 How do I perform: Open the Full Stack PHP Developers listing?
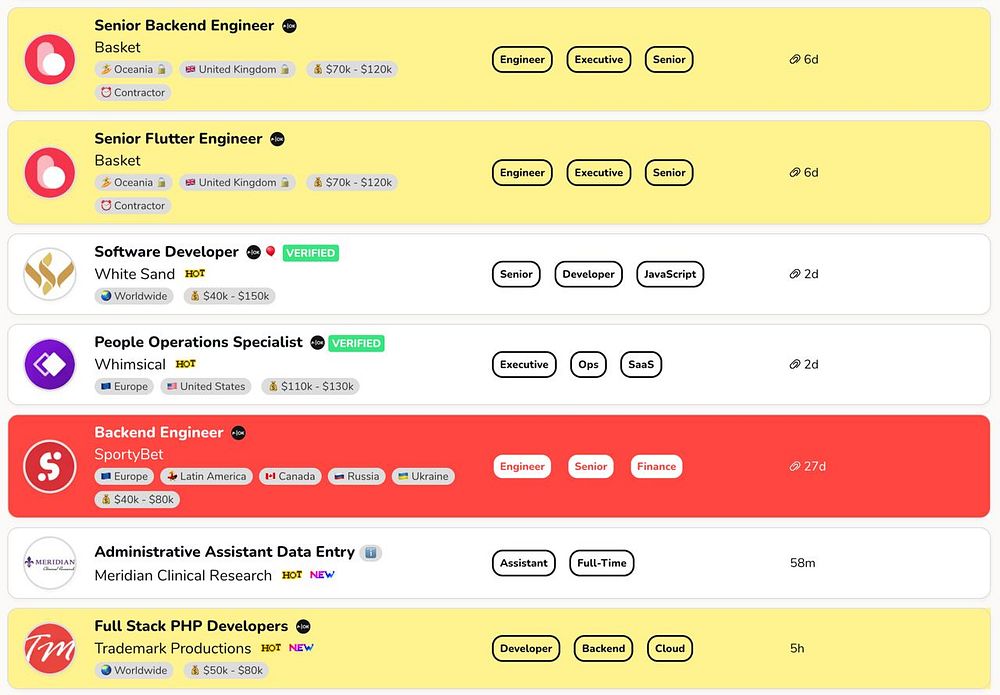[191, 626]
